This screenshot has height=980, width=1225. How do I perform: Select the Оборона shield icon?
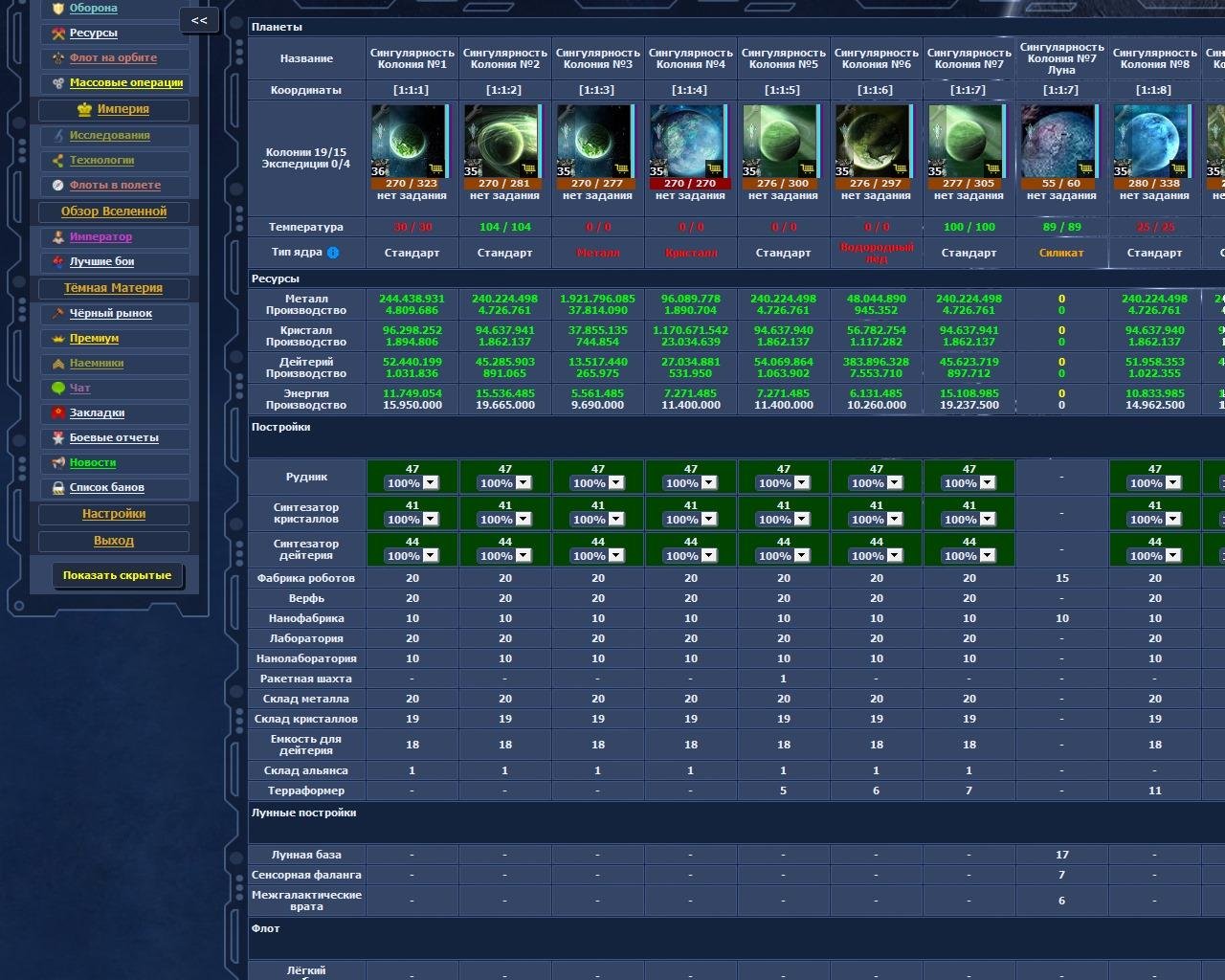point(58,8)
